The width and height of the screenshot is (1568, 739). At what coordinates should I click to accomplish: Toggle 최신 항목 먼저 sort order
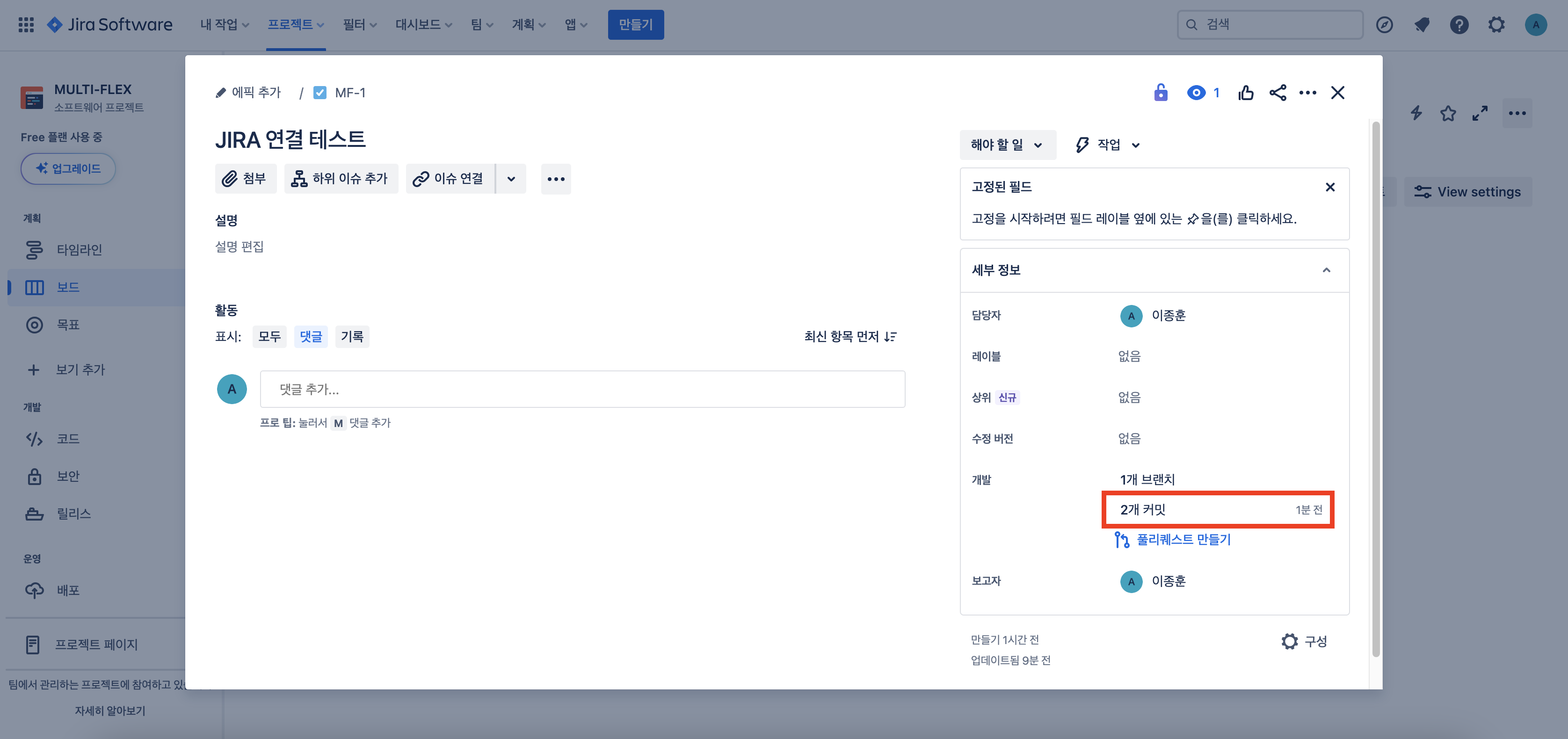click(850, 337)
